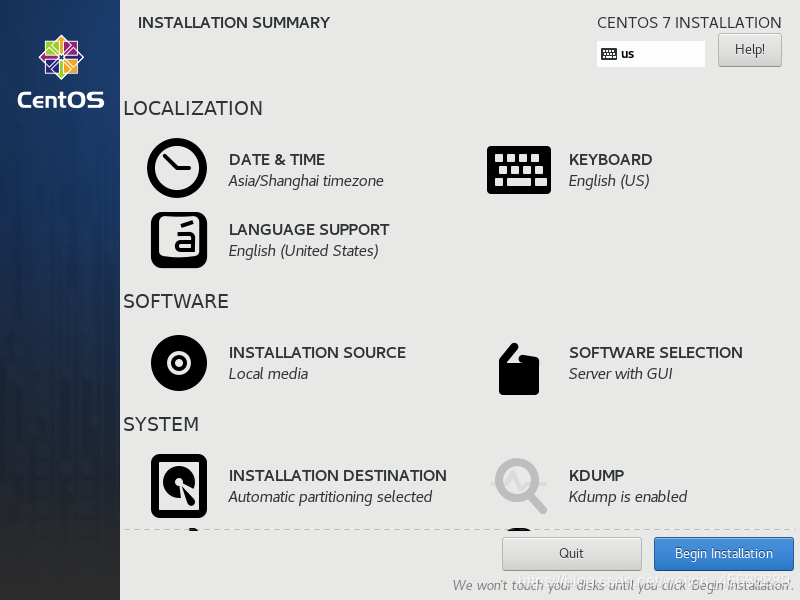Viewport: 800px width, 600px height.
Task: Open DATE & TIME settings label
Action: (x=277, y=160)
